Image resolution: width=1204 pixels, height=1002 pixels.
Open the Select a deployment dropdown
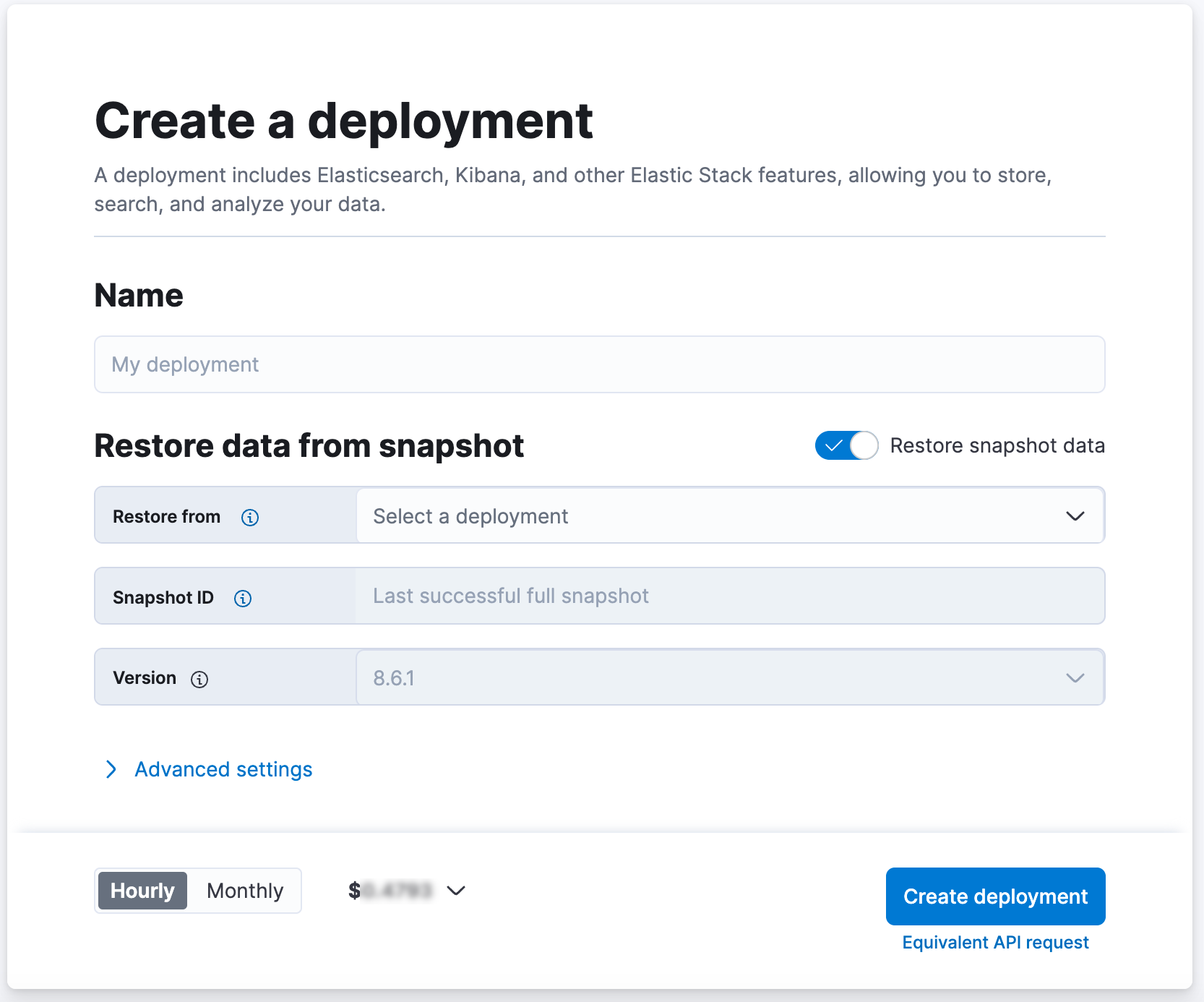point(730,516)
